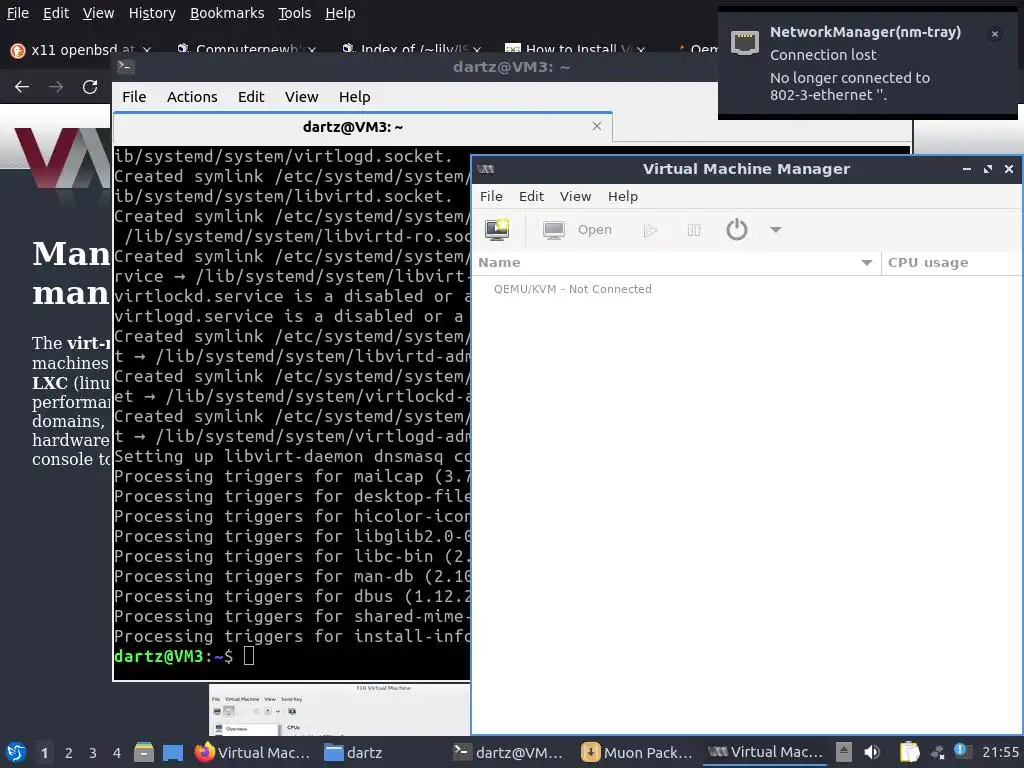Image resolution: width=1024 pixels, height=768 pixels.
Task: Switch to Muon Package Manager taskbar entry
Action: (x=637, y=752)
